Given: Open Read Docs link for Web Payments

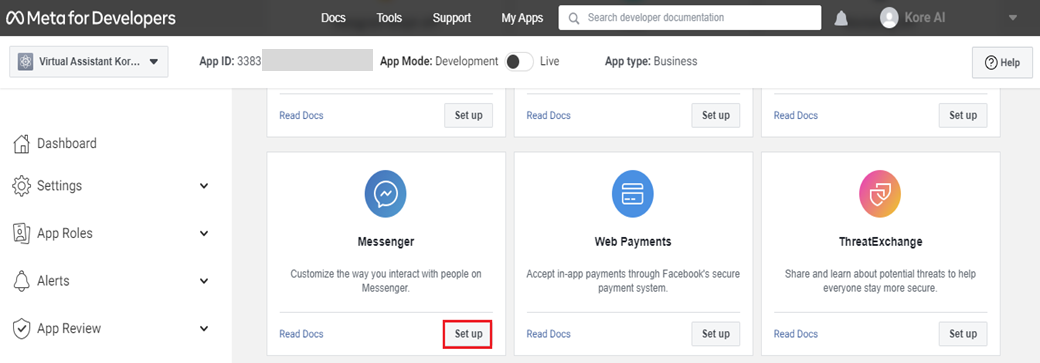Looking at the screenshot, I should pyautogui.click(x=549, y=334).
